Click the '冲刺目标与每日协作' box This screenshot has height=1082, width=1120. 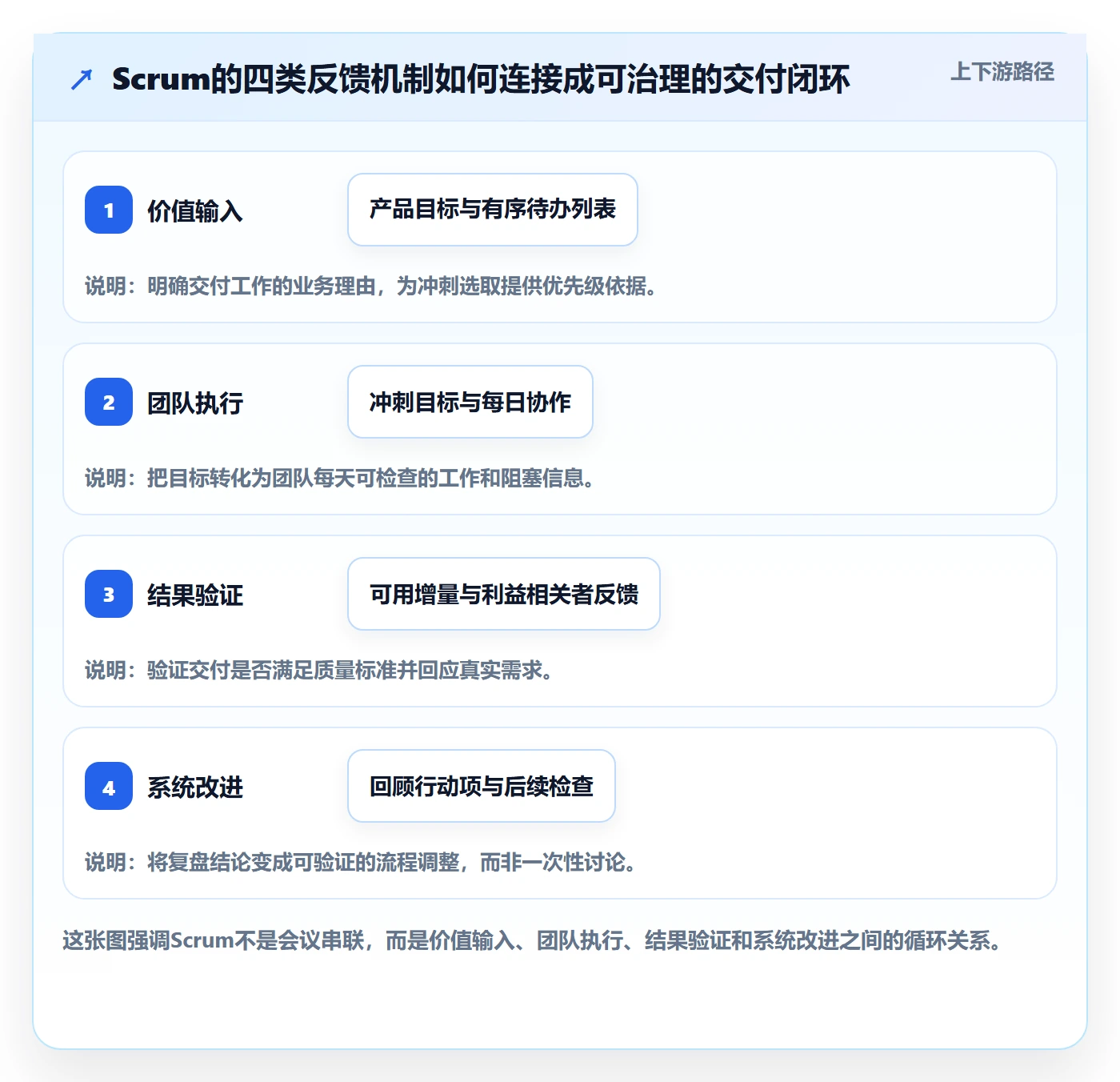470,402
